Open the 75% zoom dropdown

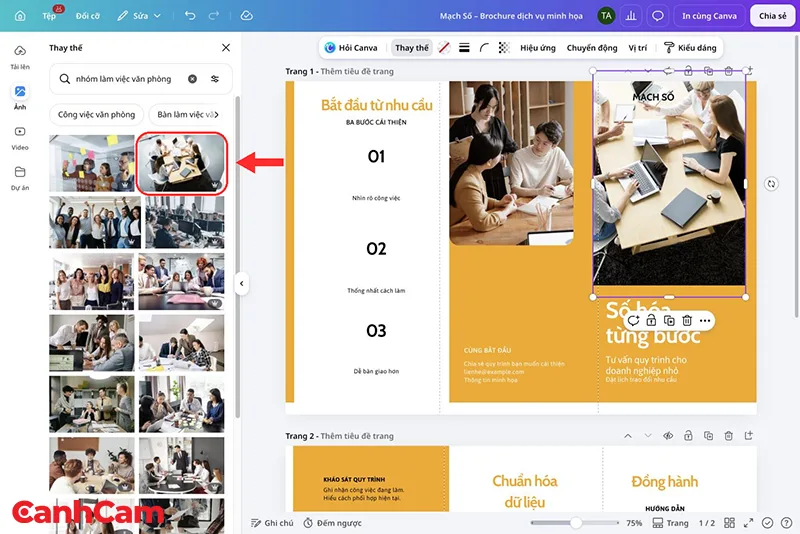pos(634,523)
